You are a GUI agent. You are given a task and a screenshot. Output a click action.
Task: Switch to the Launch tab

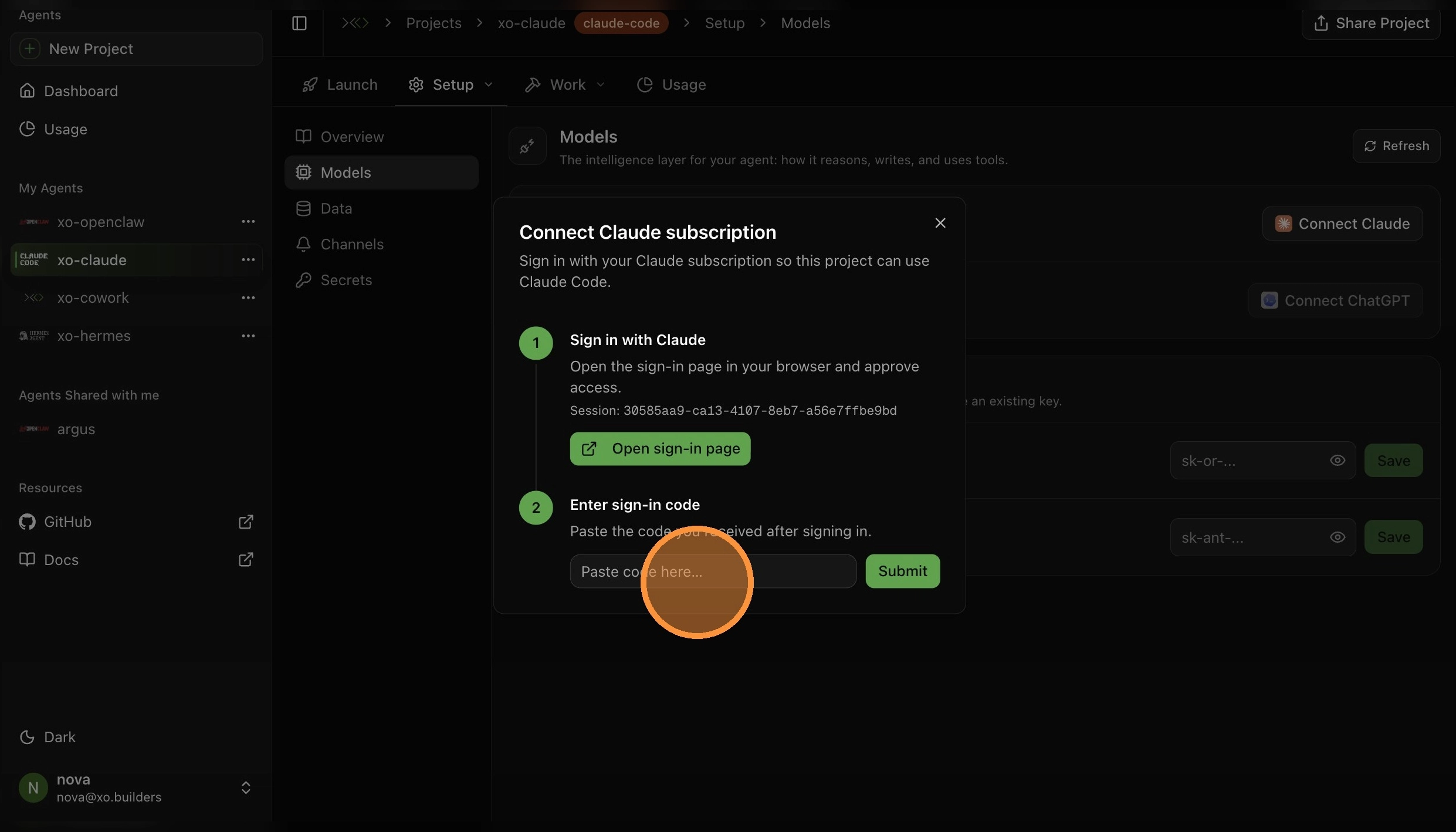tap(340, 84)
